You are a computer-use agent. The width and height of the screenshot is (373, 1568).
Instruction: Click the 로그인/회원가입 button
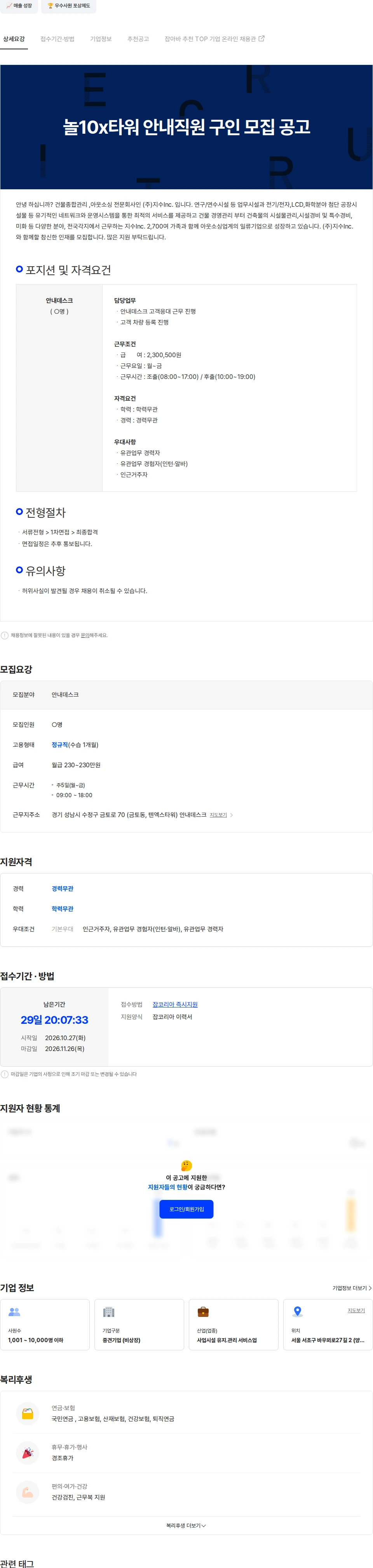(186, 1209)
